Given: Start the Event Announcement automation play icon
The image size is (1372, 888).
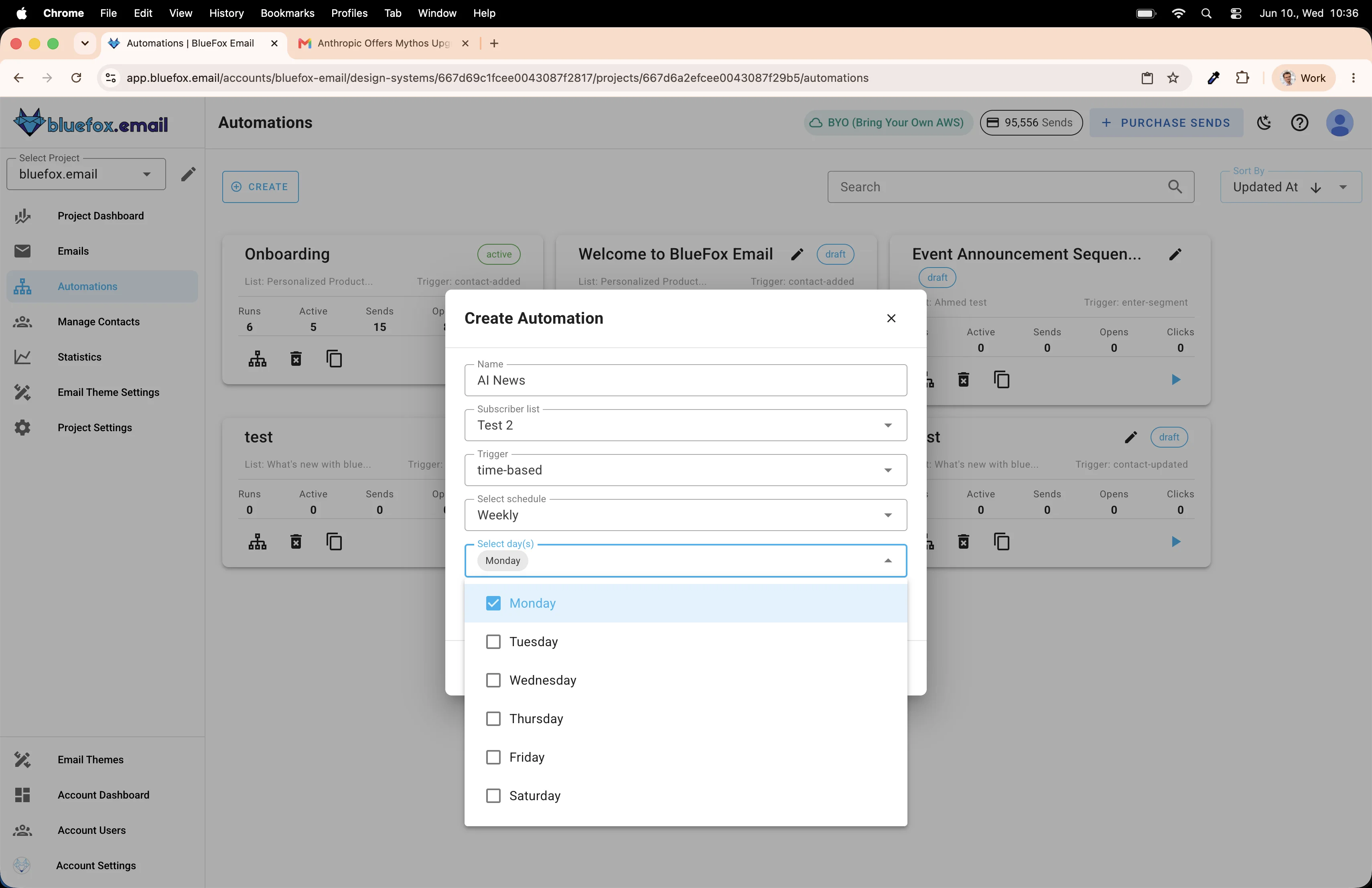Looking at the screenshot, I should (x=1176, y=380).
